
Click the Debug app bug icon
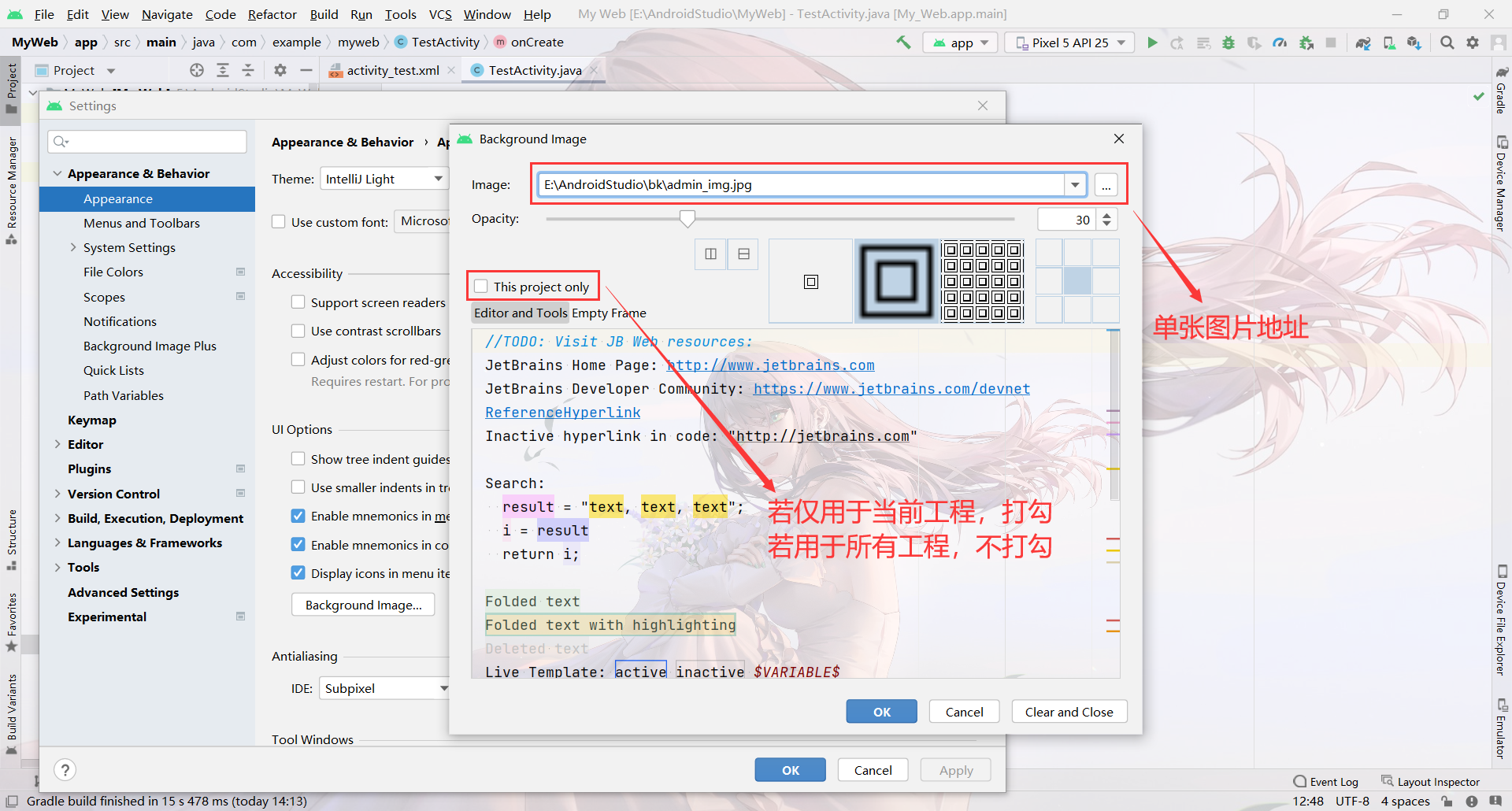pos(1228,43)
